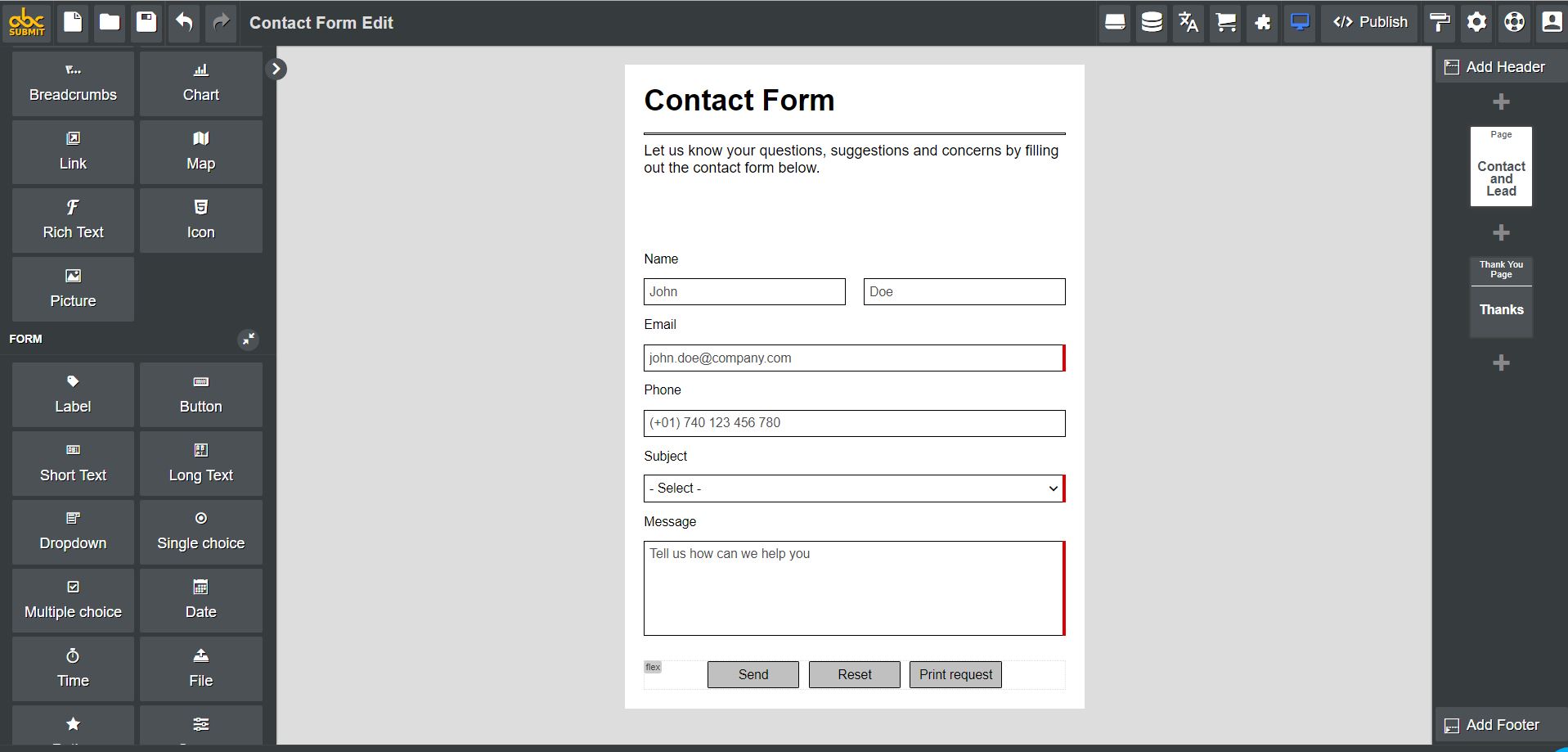Open the Subject Select dropdown

[854, 489]
